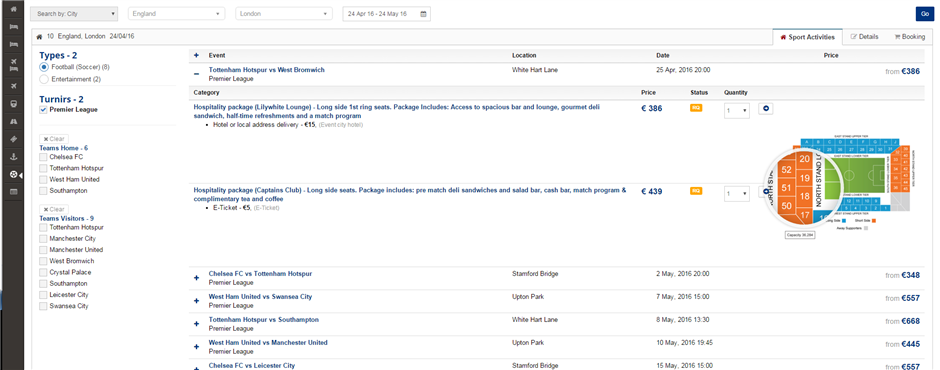This screenshot has width=940, height=370.
Task: Check Manchester United under Teams Visitors
Action: pos(43,249)
